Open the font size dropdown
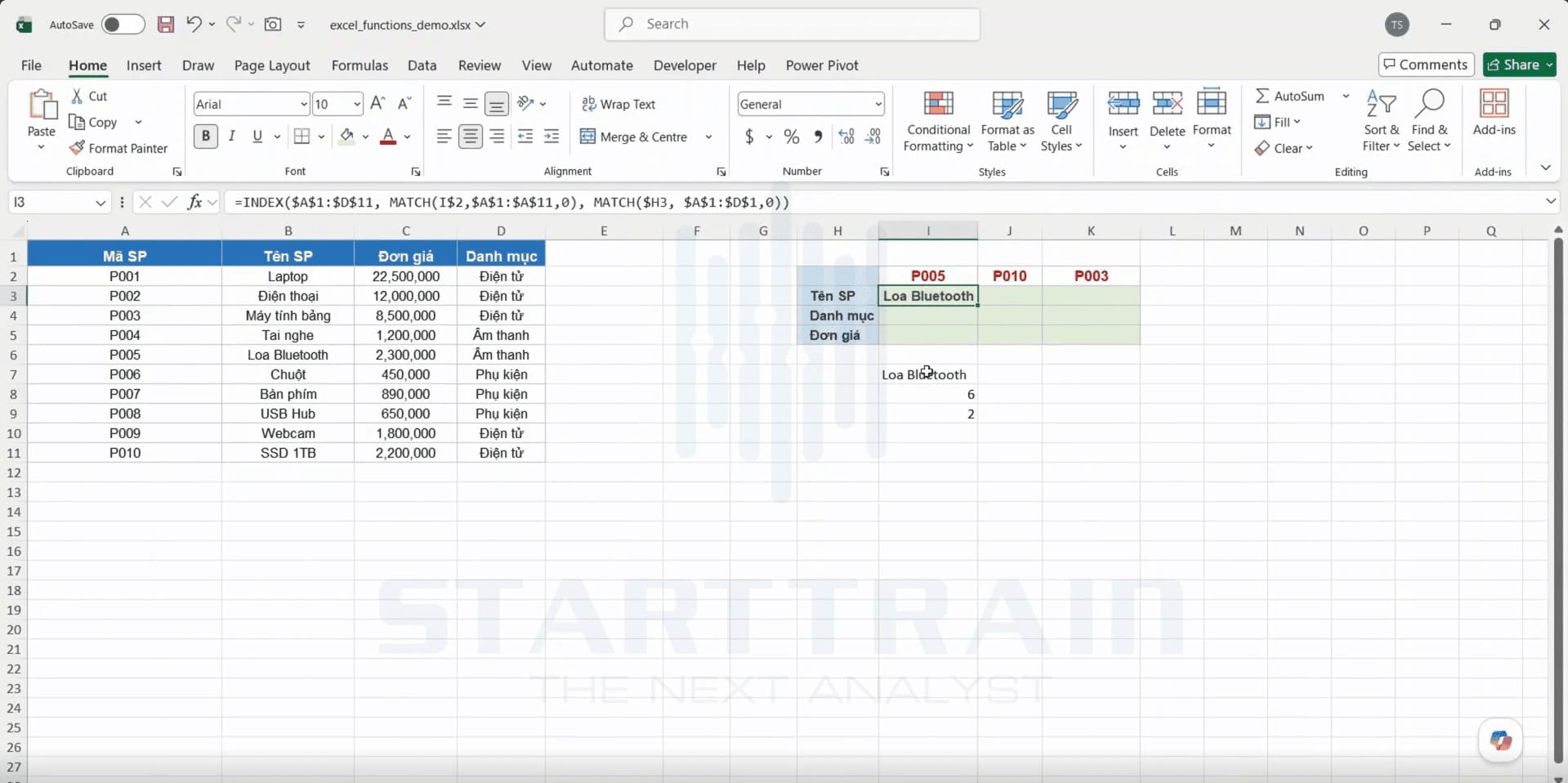Screen dimensions: 1568x783 (357, 104)
